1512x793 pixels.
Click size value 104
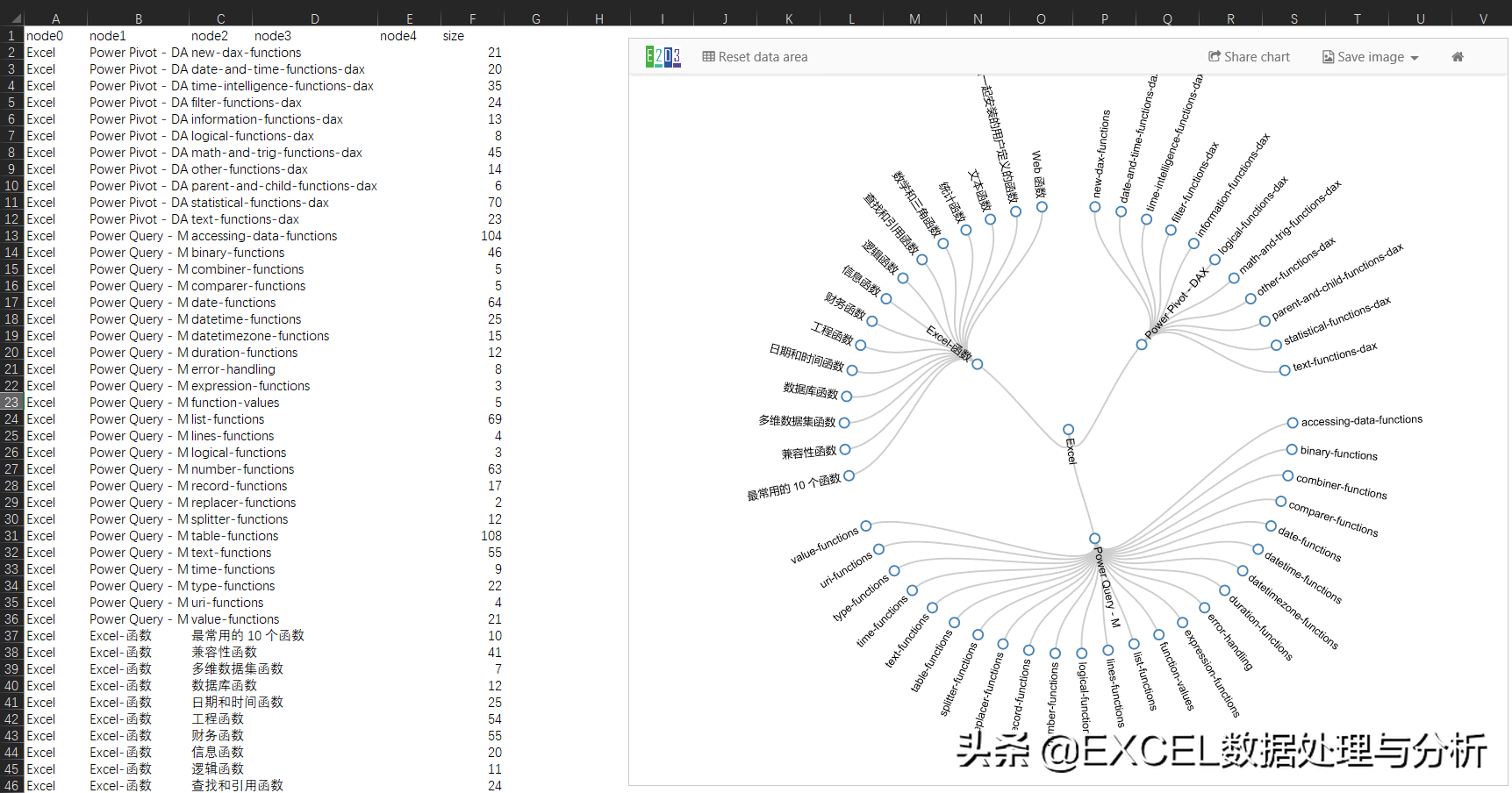tap(491, 236)
